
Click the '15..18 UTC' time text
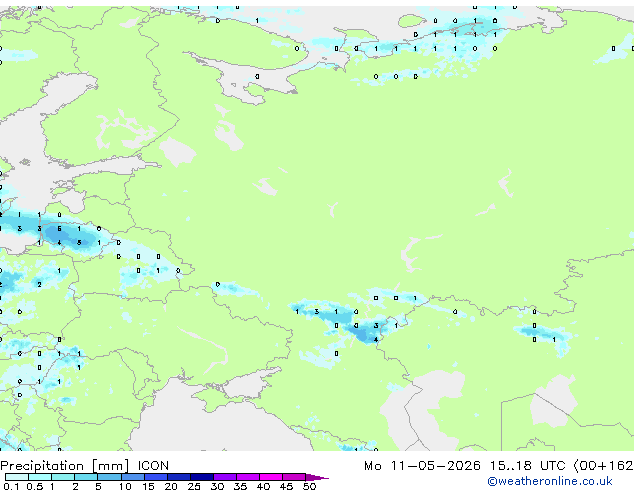click(x=527, y=466)
